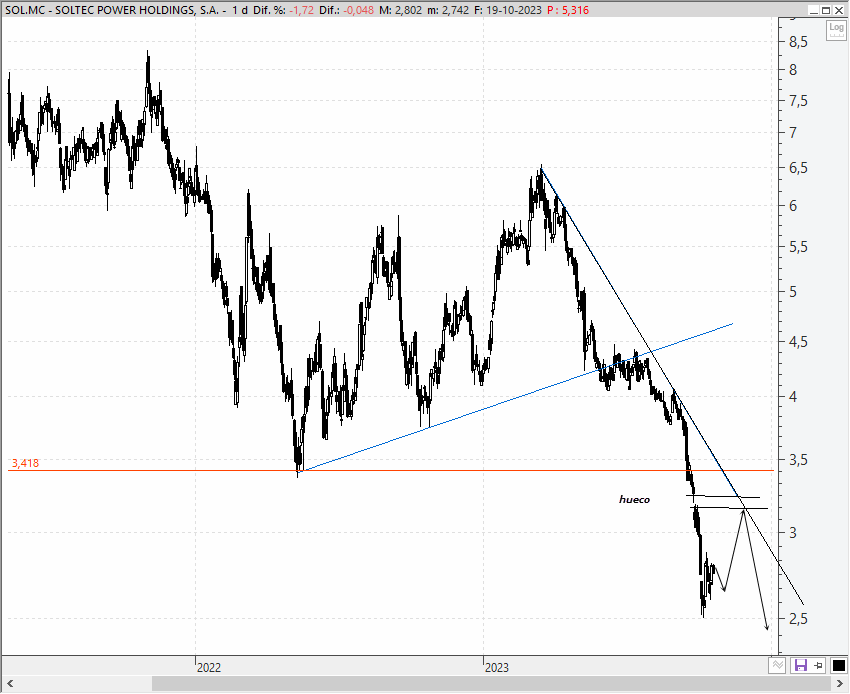Click the 4 price axis label
This screenshot has height=694, width=850.
click(793, 396)
